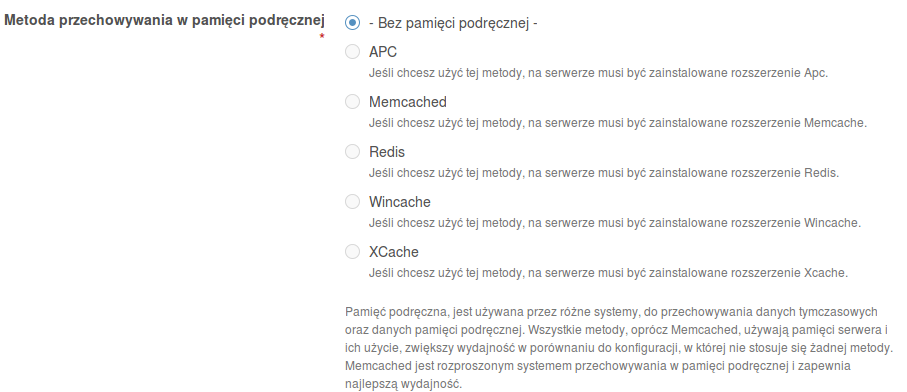The height and width of the screenshot is (392, 907).
Task: Click the XCache option label text
Action: (394, 252)
